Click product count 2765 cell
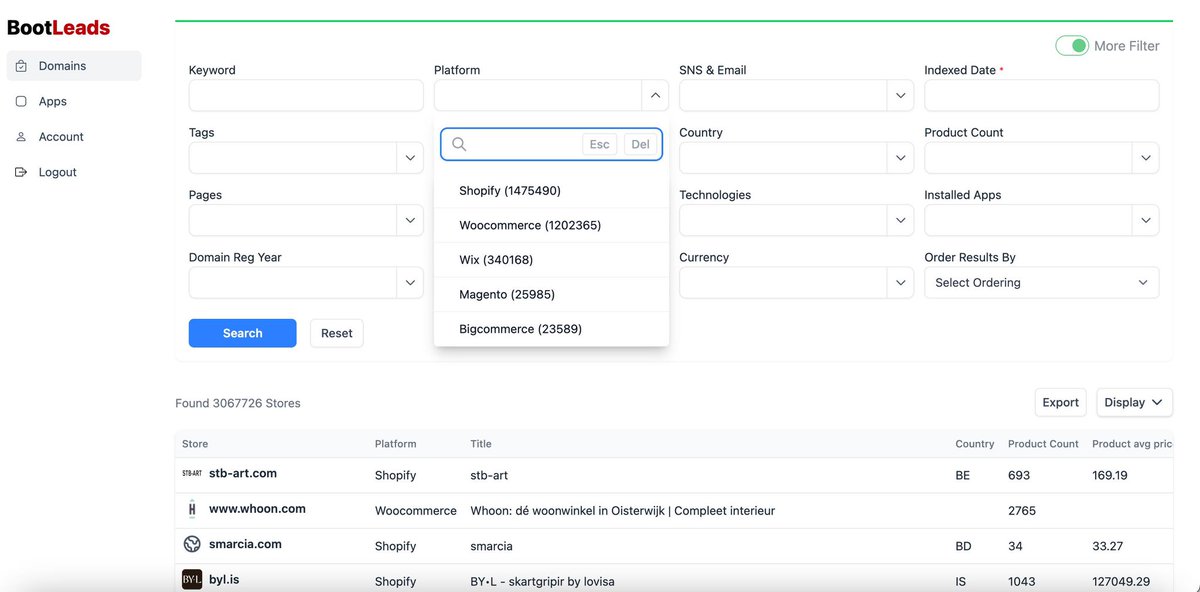This screenshot has width=1200, height=592. 1022,511
